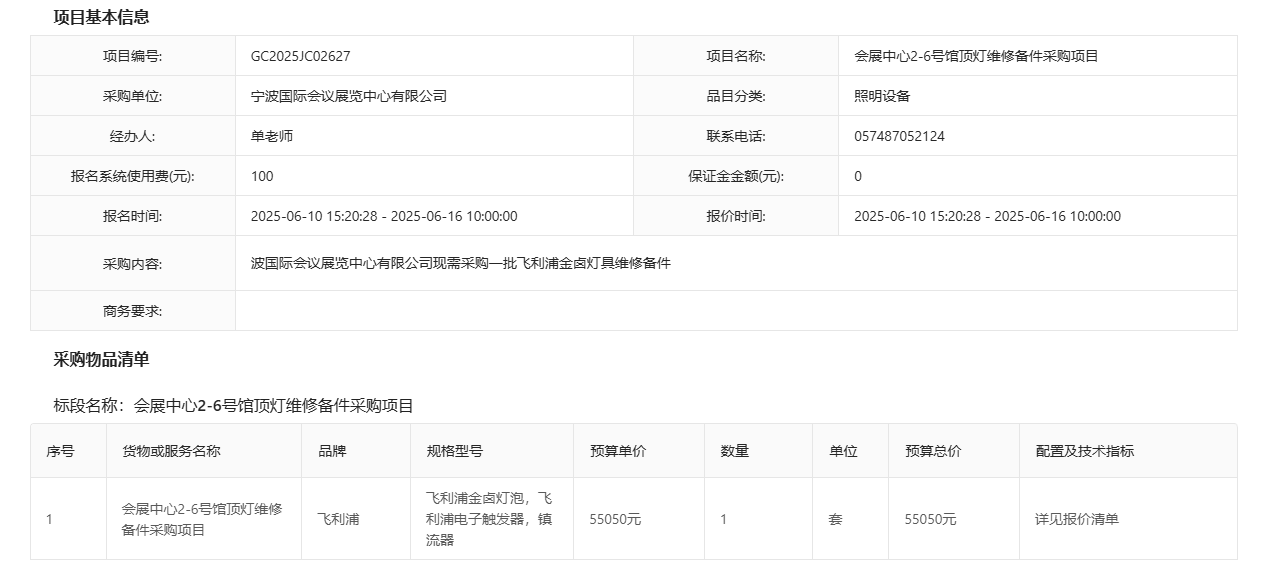Select purchaser 宁波国际会议展览中心有限公司
This screenshot has width=1263, height=576.
tap(348, 96)
